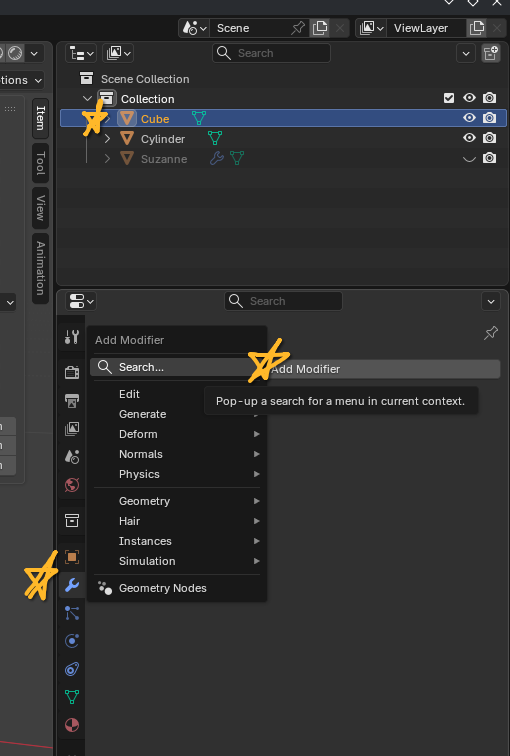Disable Suzanne in renders
The image size is (510, 756).
point(489,158)
